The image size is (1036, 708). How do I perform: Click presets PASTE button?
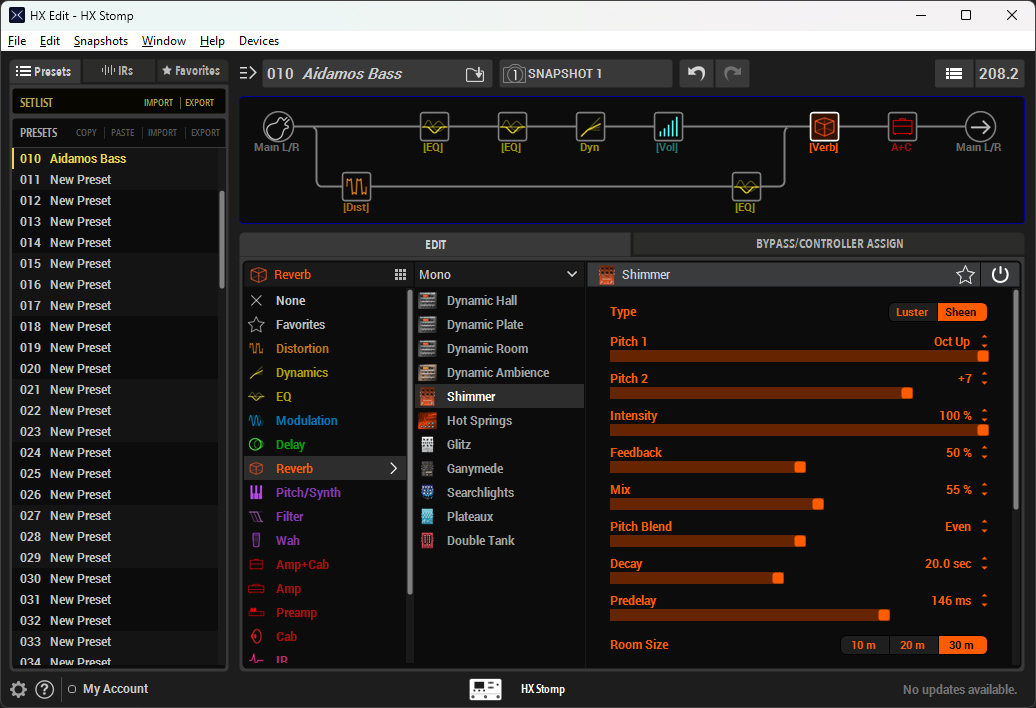[x=123, y=133]
